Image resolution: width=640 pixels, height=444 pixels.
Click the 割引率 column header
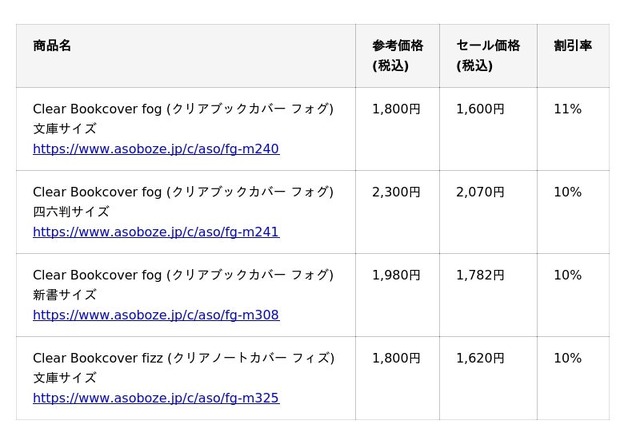click(x=572, y=46)
